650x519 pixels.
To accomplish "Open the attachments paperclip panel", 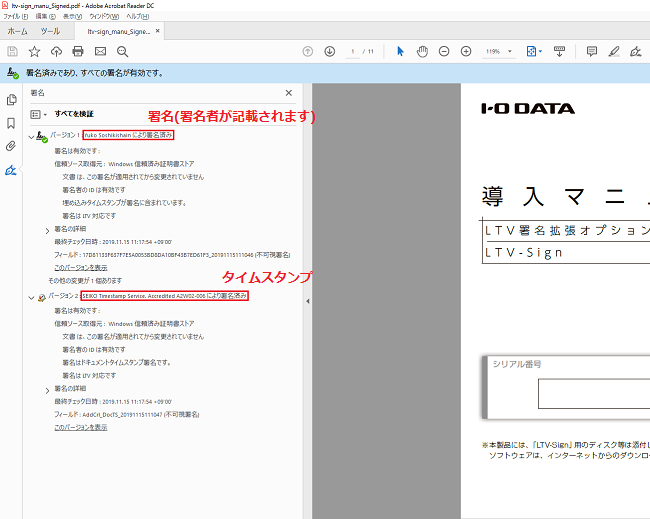I will point(11,146).
